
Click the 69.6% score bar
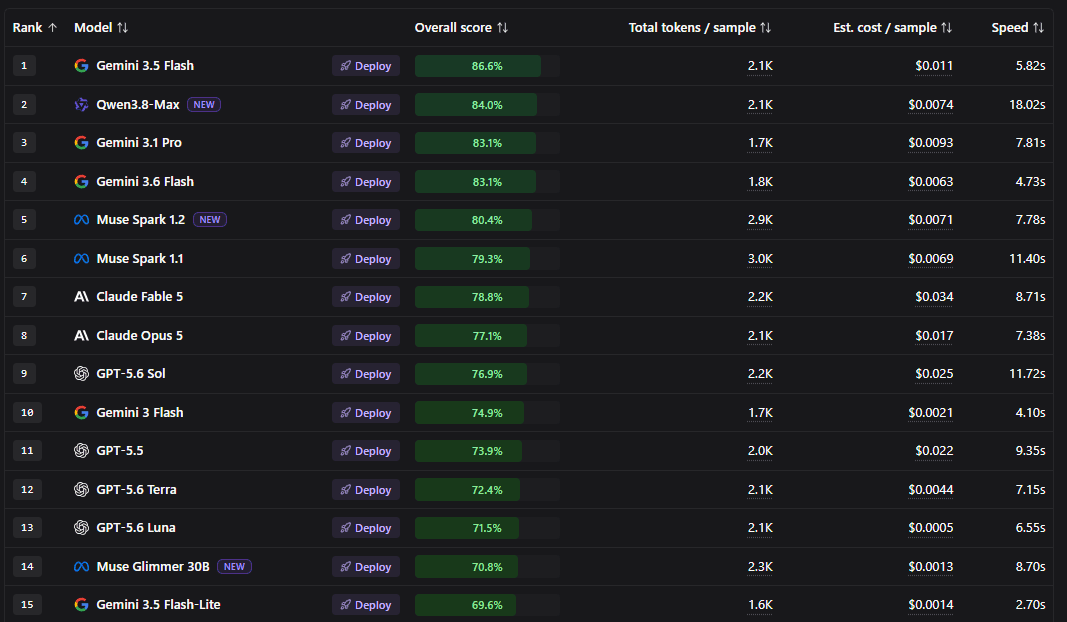coord(487,604)
